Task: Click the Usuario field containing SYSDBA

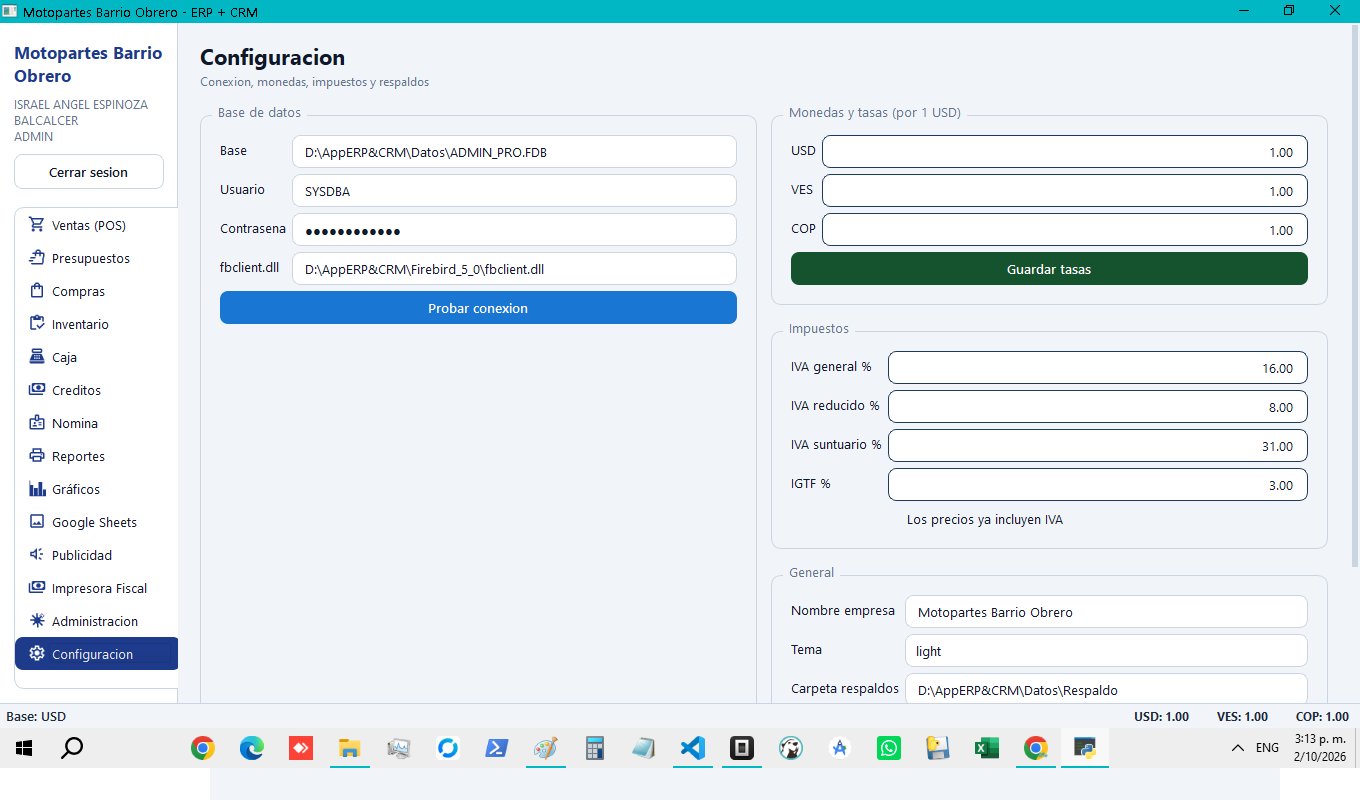Action: pos(514,191)
